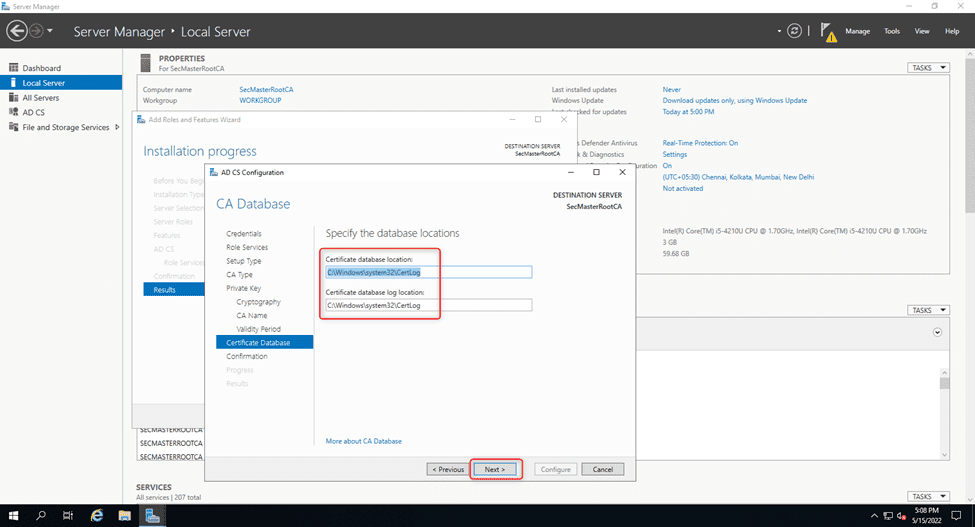This screenshot has width=975, height=527.
Task: Click the Server Manager back arrow
Action: pos(17,30)
